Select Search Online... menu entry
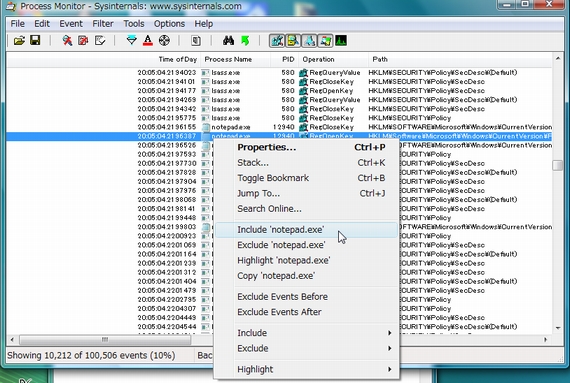Image resolution: width=570 pixels, height=383 pixels. click(x=306, y=209)
